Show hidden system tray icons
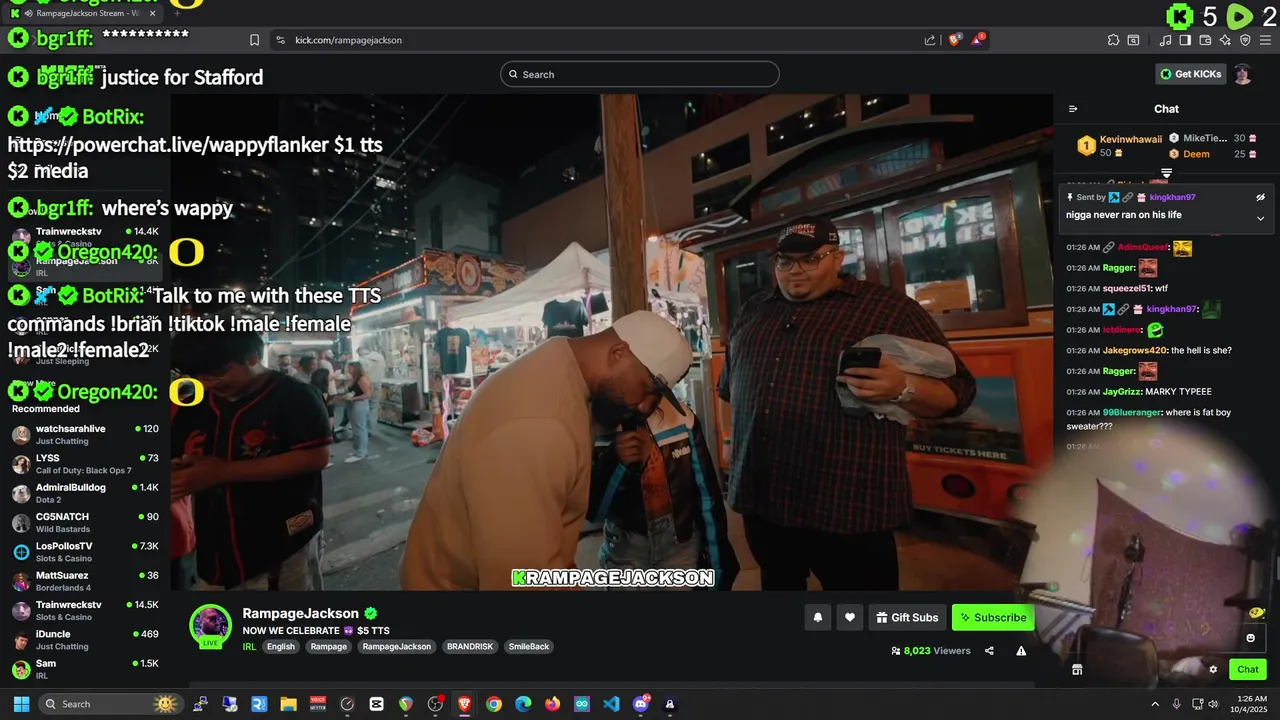 pos(1155,704)
